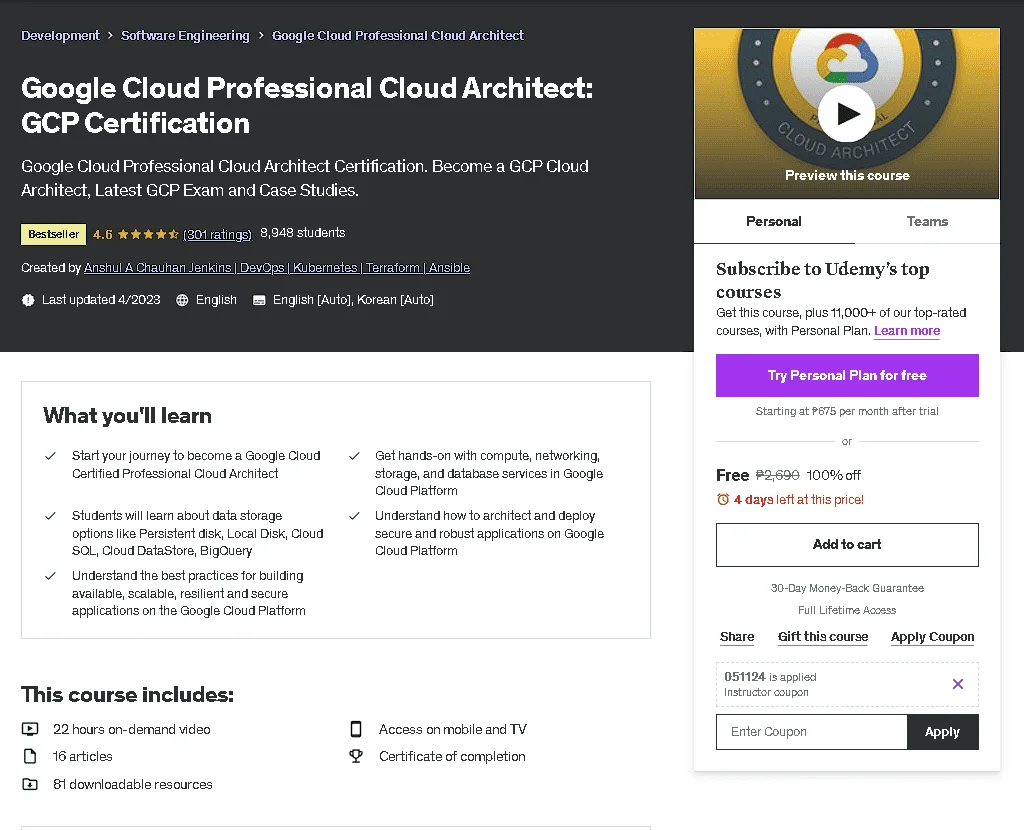
Task: Click the course title heading
Action: [x=307, y=105]
